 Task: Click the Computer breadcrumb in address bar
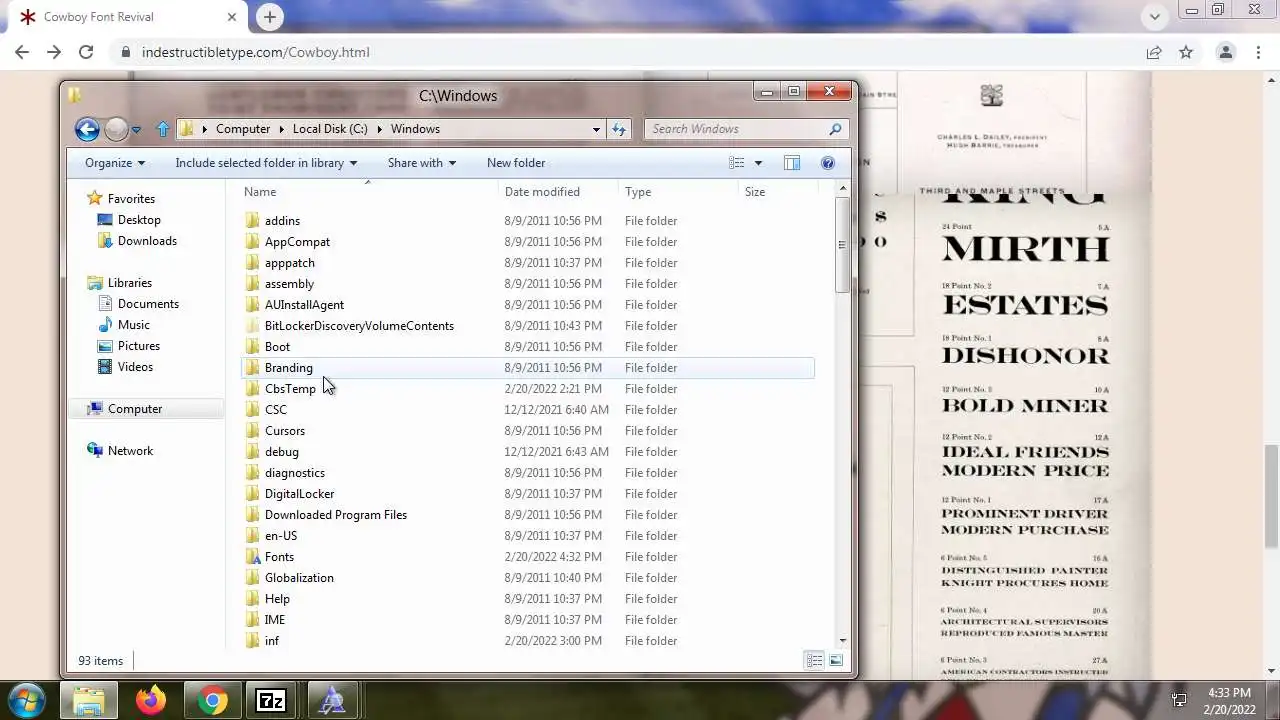click(x=243, y=129)
